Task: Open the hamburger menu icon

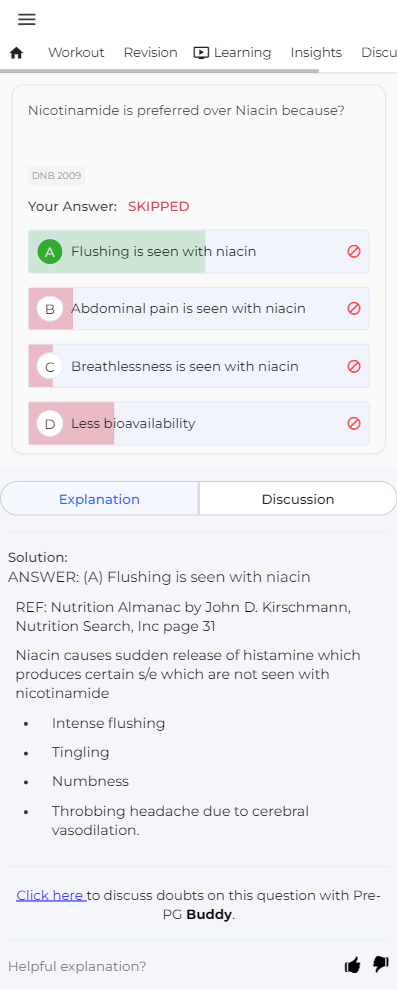Action: point(27,20)
